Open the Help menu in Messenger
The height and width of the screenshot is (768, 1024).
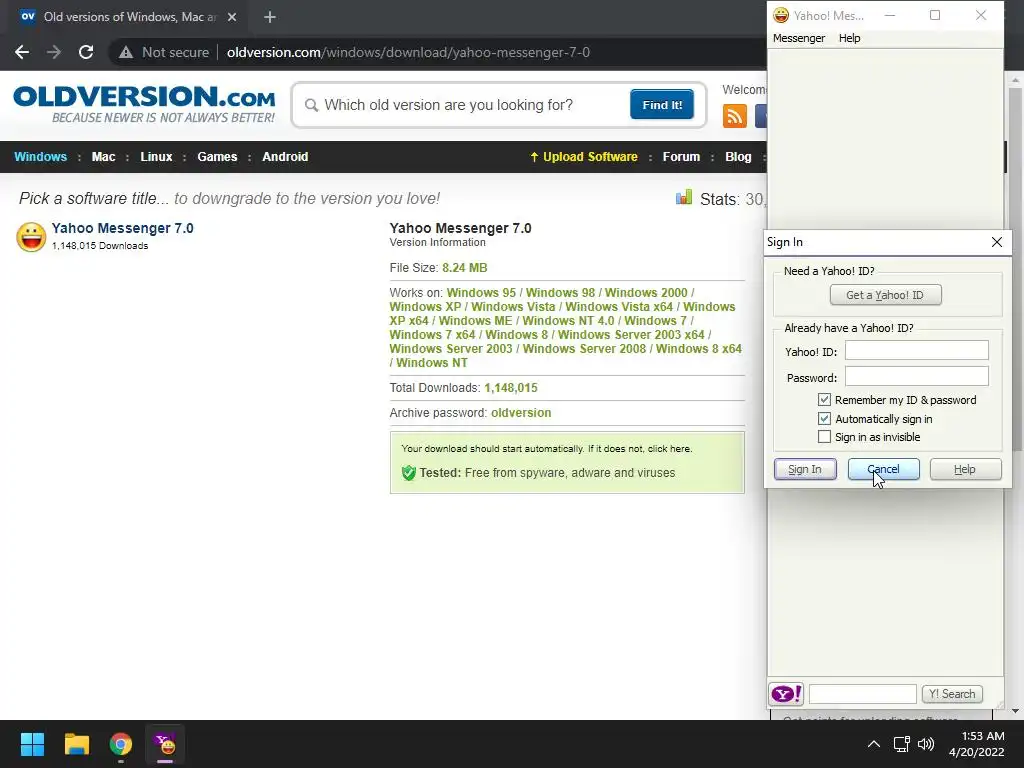pyautogui.click(x=849, y=38)
